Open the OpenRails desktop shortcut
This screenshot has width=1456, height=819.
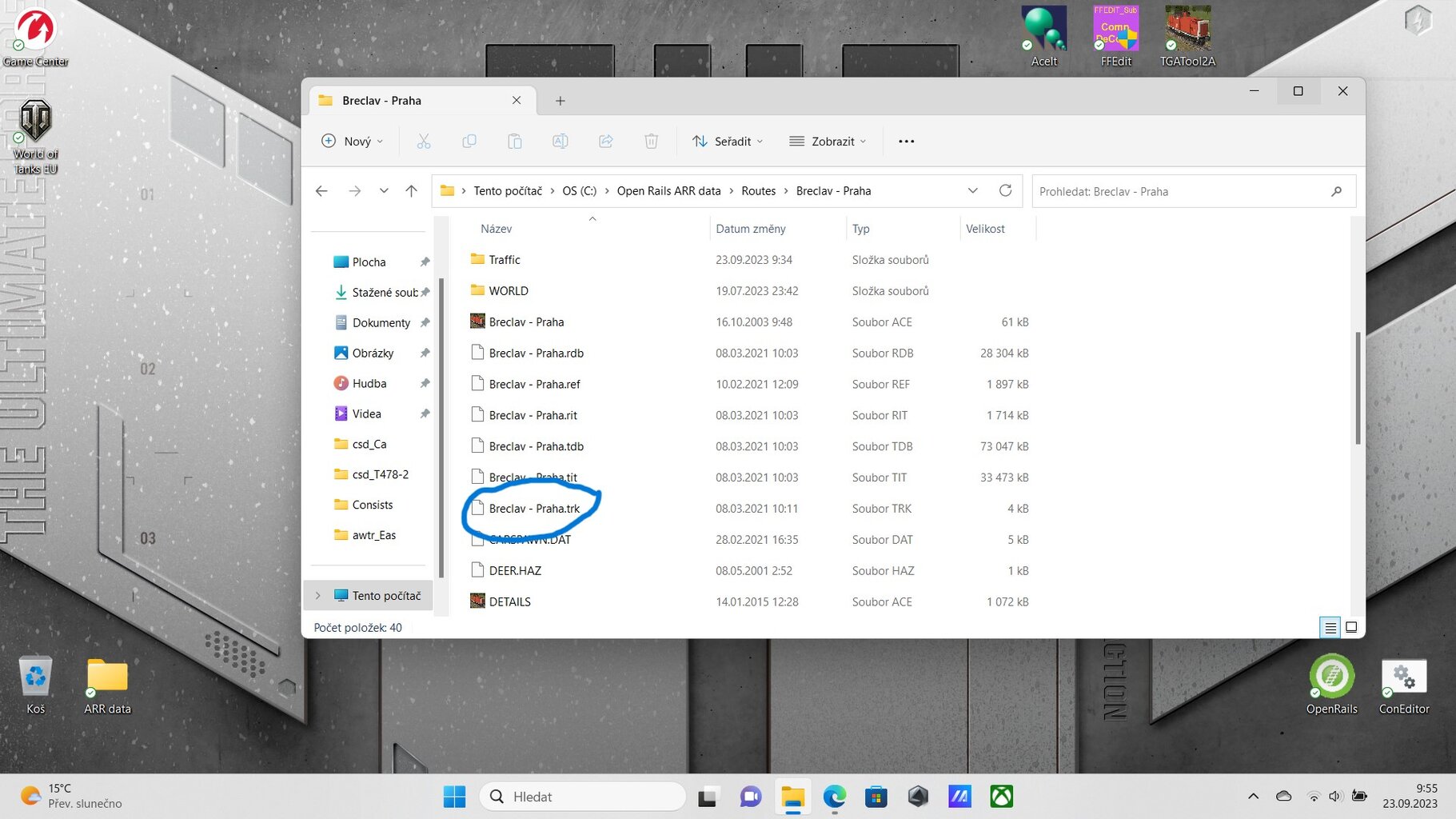(x=1332, y=685)
